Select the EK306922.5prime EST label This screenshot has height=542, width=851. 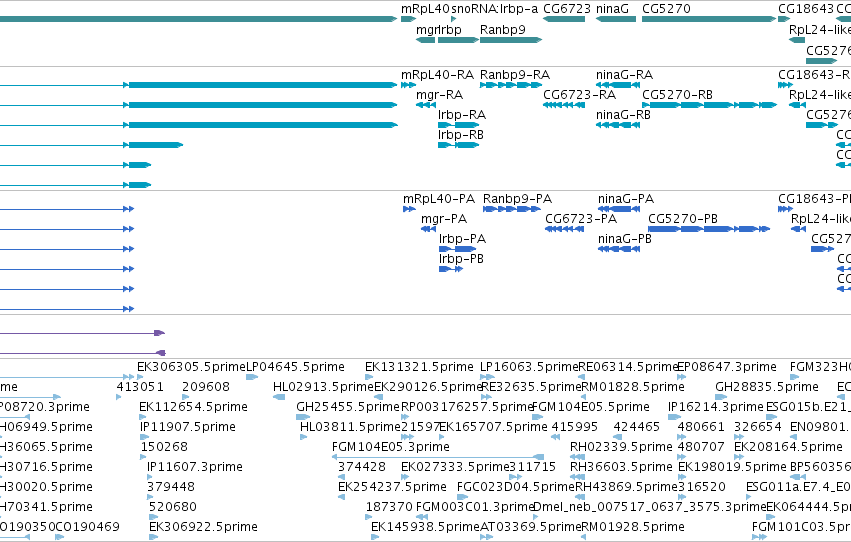click(204, 527)
